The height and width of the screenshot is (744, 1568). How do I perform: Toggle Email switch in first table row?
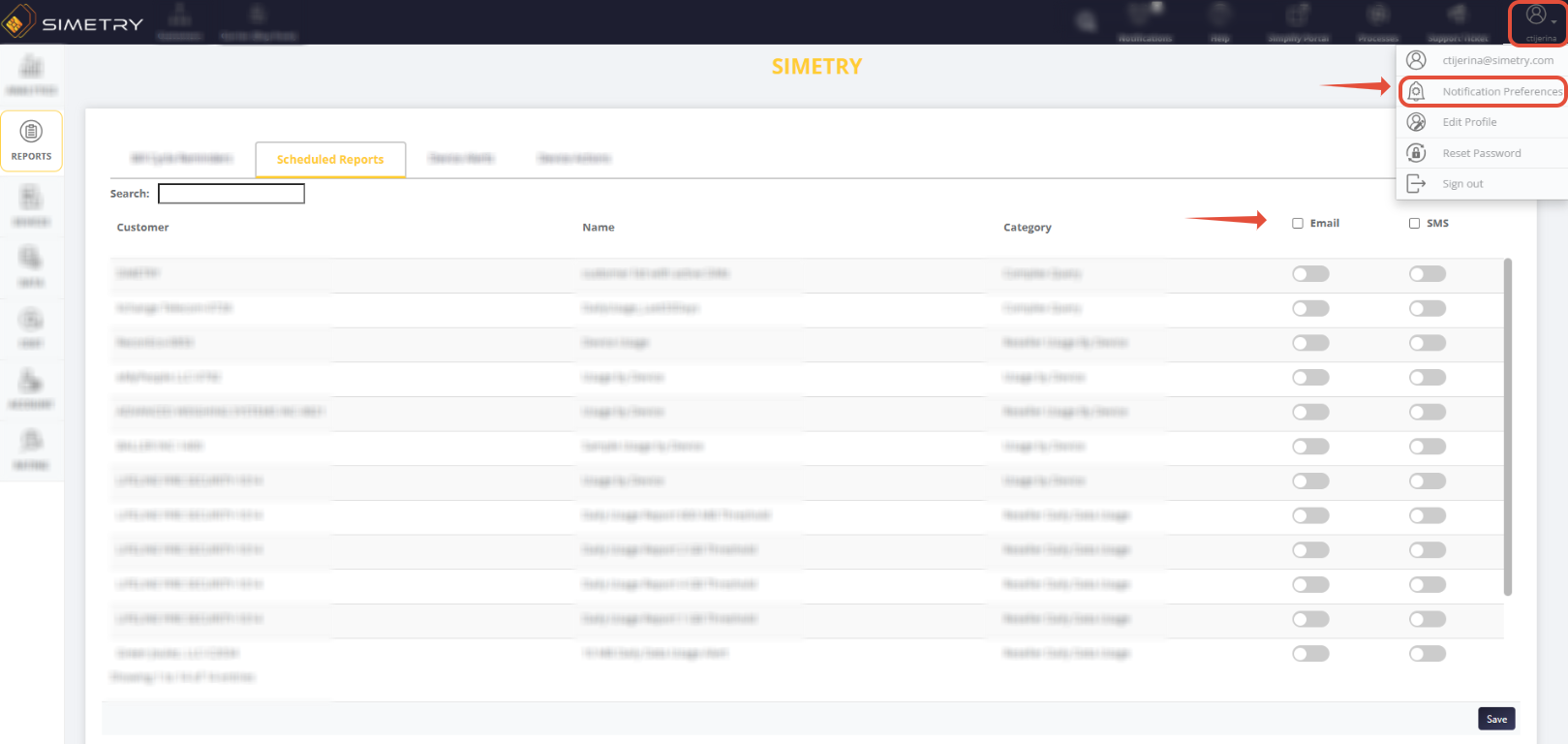coord(1310,274)
